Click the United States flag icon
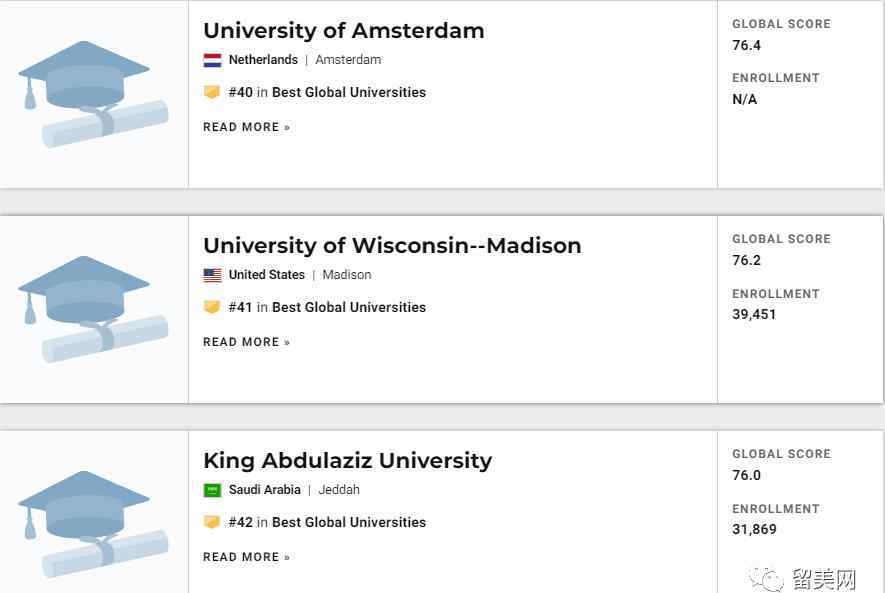 212,275
